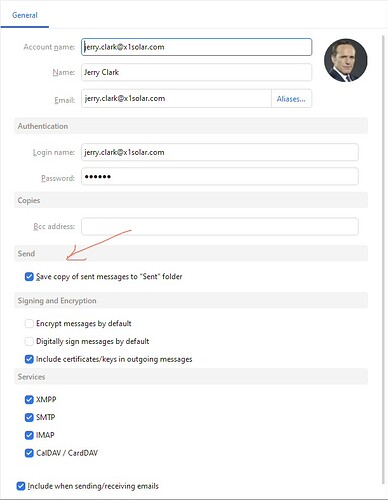Click the Services section header

pyautogui.click(x=191, y=377)
